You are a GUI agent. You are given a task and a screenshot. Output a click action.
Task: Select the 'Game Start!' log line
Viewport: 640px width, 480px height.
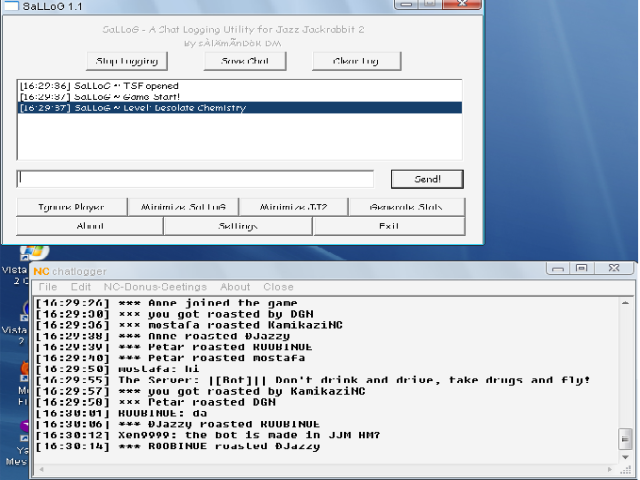[x=240, y=97]
